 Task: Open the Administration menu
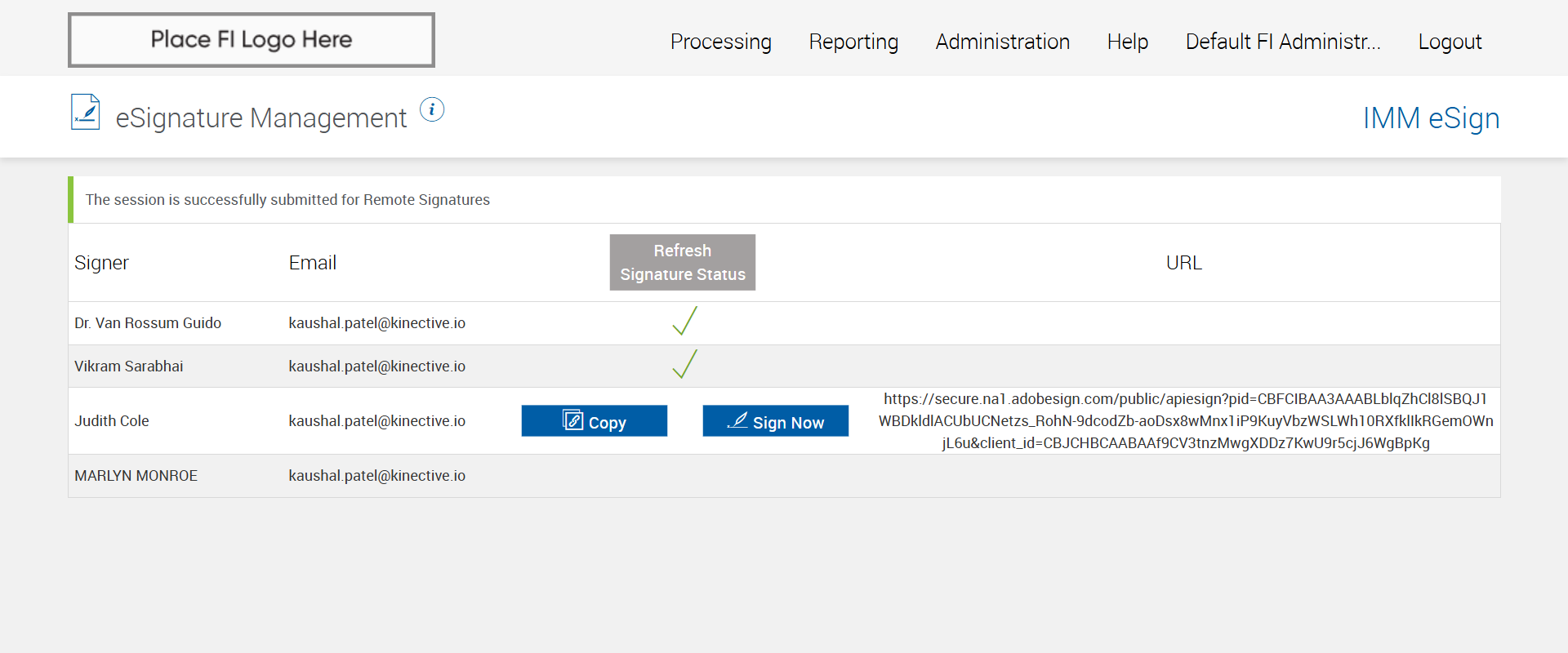(x=1002, y=42)
